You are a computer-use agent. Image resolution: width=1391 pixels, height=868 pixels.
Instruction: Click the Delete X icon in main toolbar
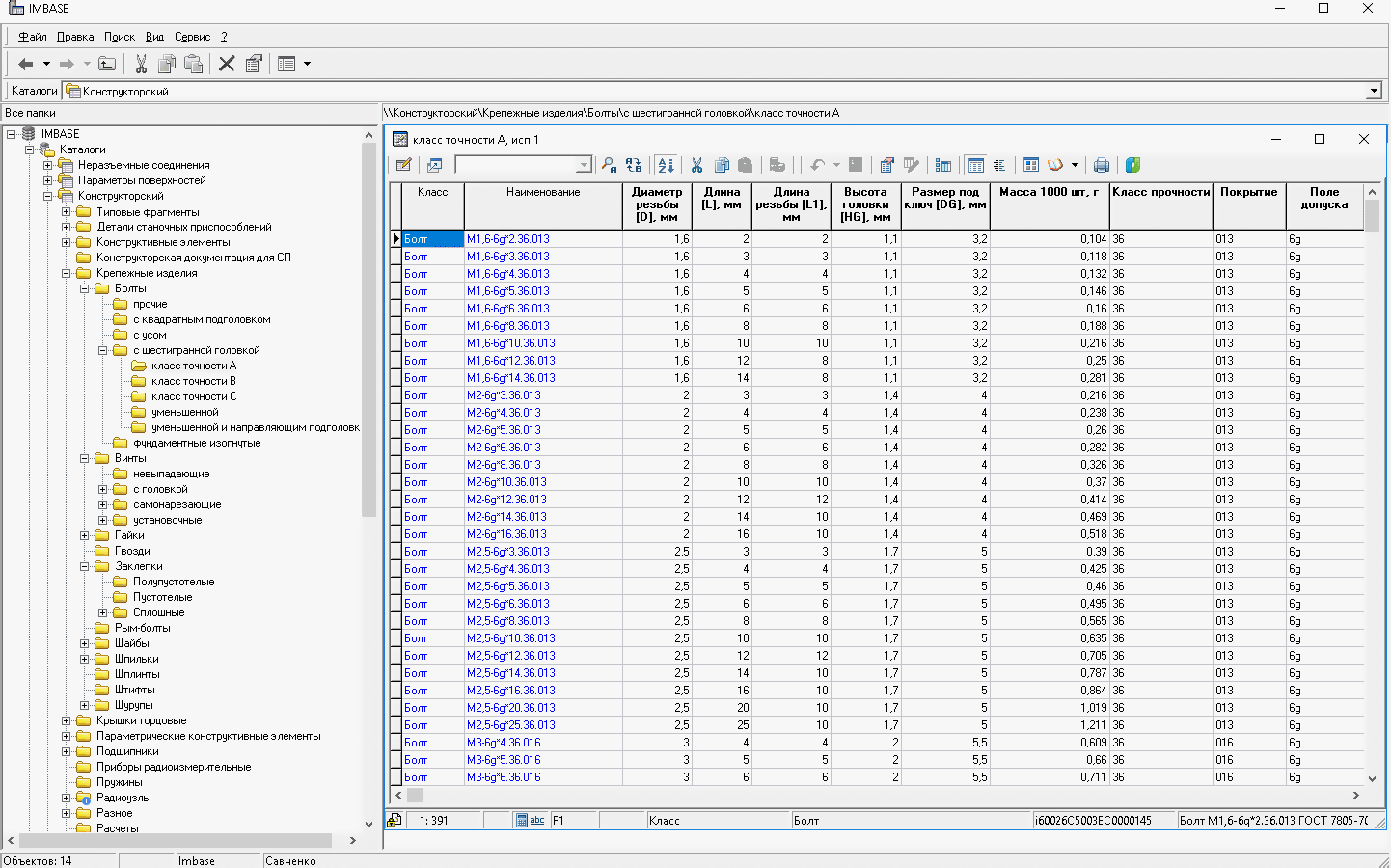(x=227, y=64)
